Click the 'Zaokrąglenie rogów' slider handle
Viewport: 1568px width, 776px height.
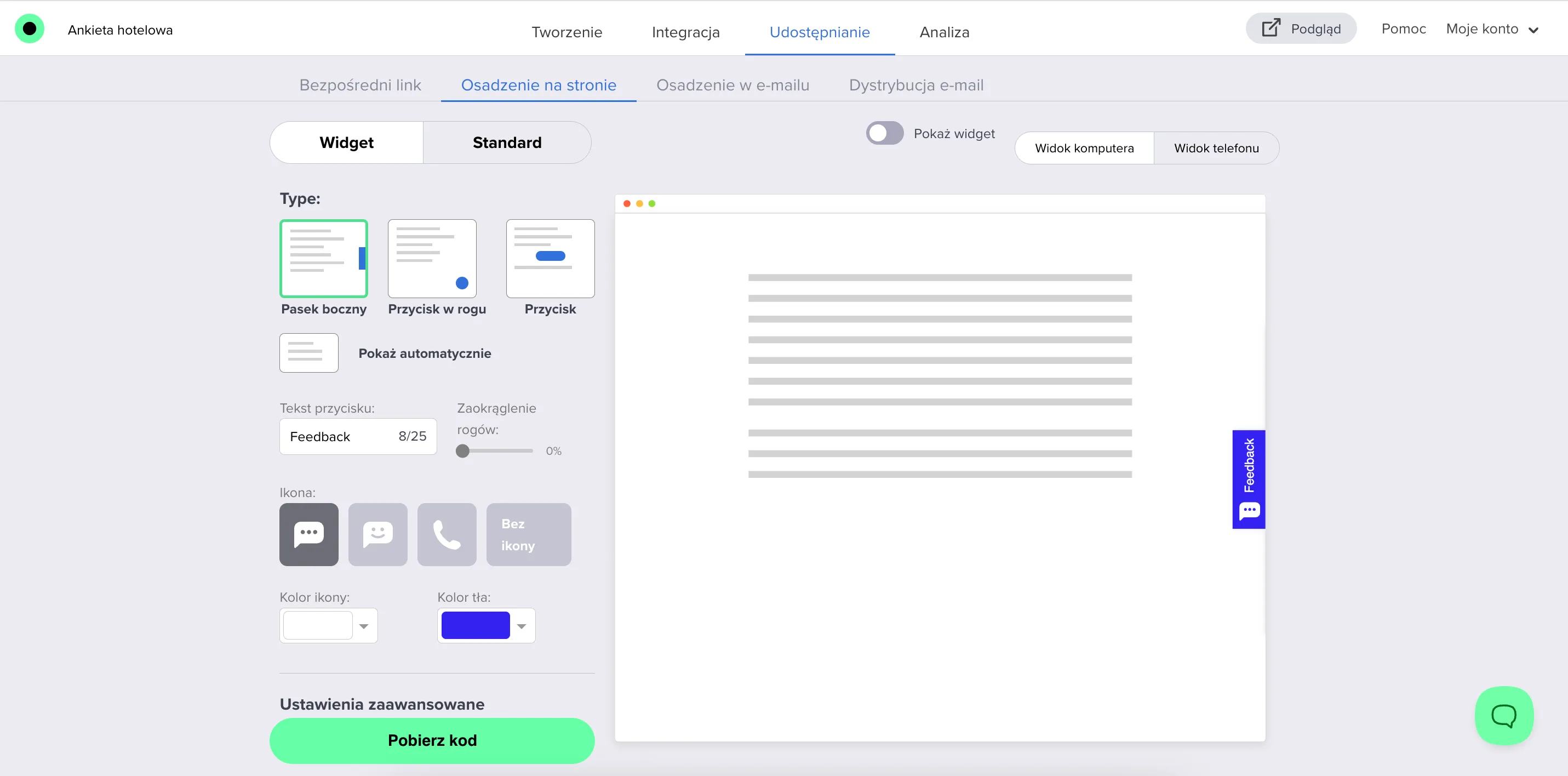click(x=462, y=450)
